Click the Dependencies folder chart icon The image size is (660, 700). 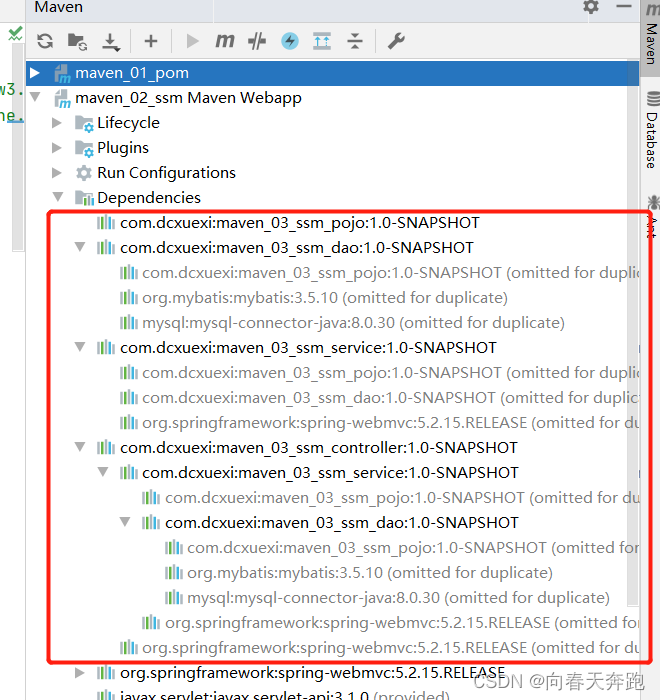pos(84,198)
